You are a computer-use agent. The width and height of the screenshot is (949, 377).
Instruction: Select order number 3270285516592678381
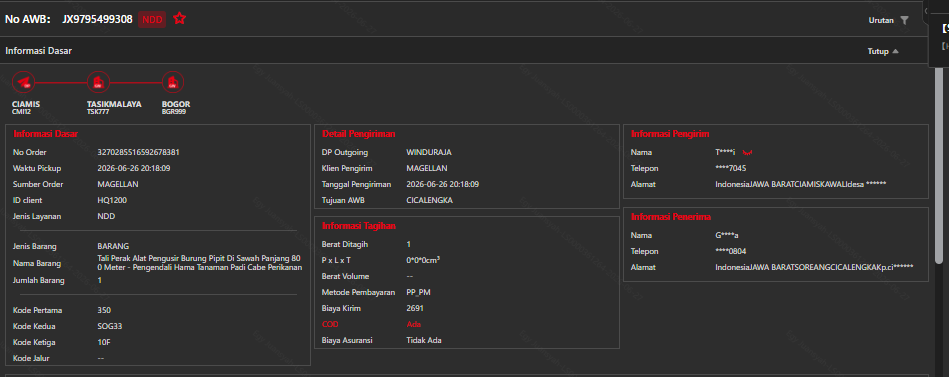[x=138, y=152]
